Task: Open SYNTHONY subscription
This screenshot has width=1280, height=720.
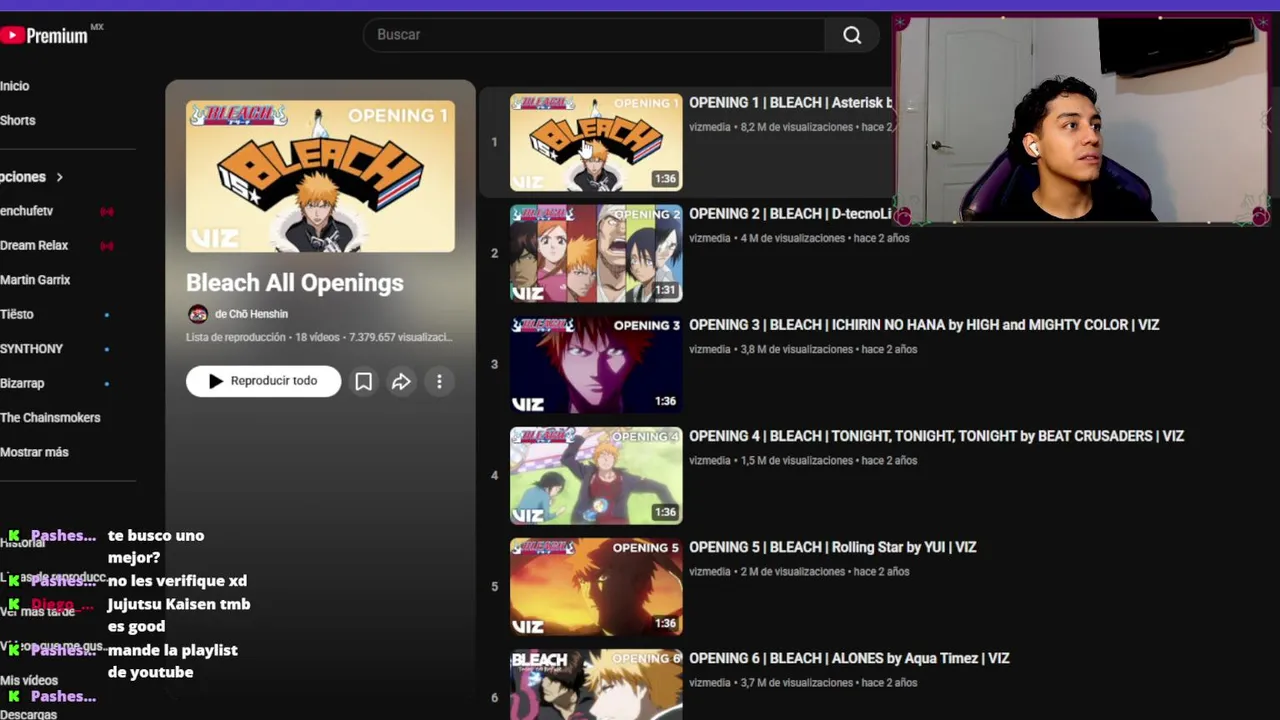Action: pos(32,348)
